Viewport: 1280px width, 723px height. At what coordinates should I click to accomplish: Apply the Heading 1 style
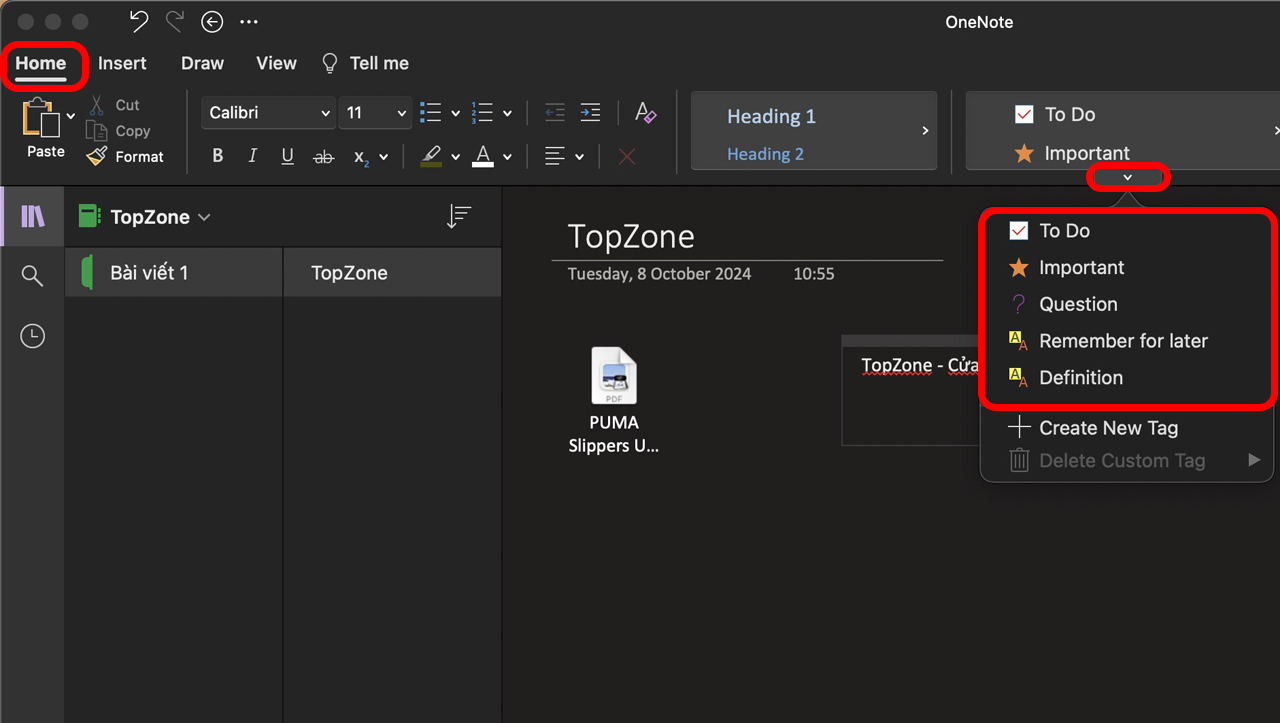[x=771, y=116]
